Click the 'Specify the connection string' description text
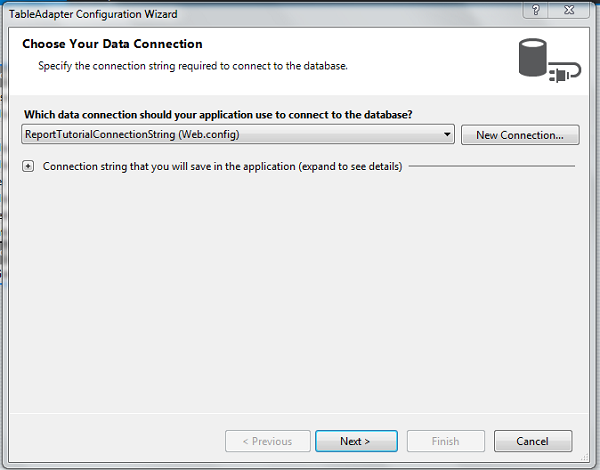The image size is (600, 470). 193,66
